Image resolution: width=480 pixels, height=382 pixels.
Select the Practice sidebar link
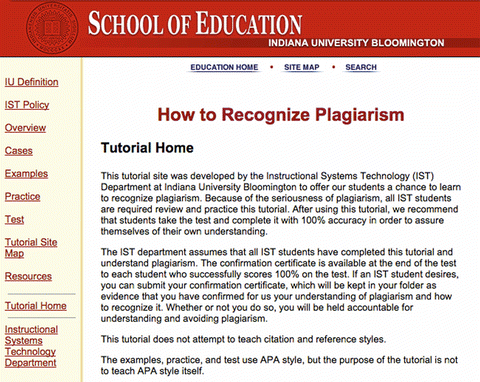(x=22, y=197)
